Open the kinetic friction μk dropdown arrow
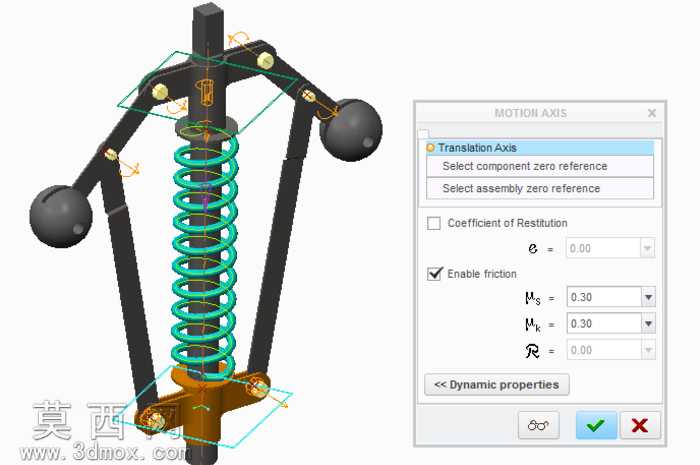Screen dimensions: 700x465 [x=649, y=324]
